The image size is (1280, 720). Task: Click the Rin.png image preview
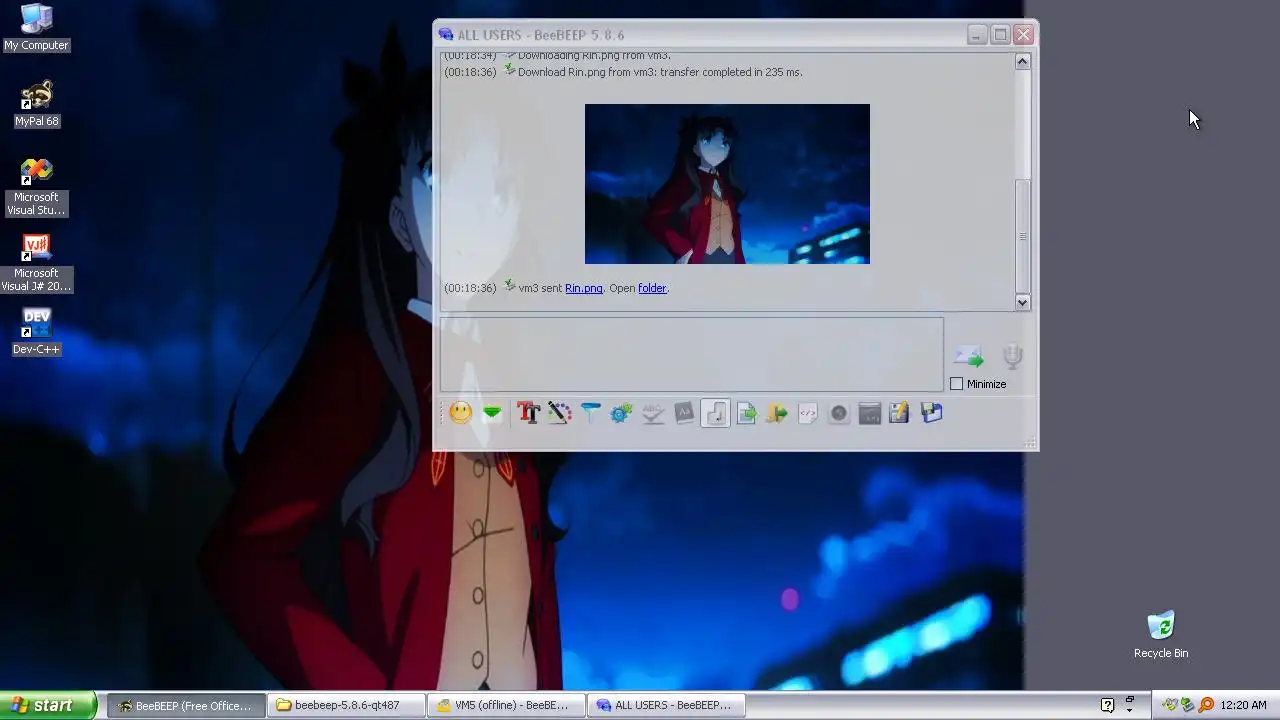[x=727, y=184]
